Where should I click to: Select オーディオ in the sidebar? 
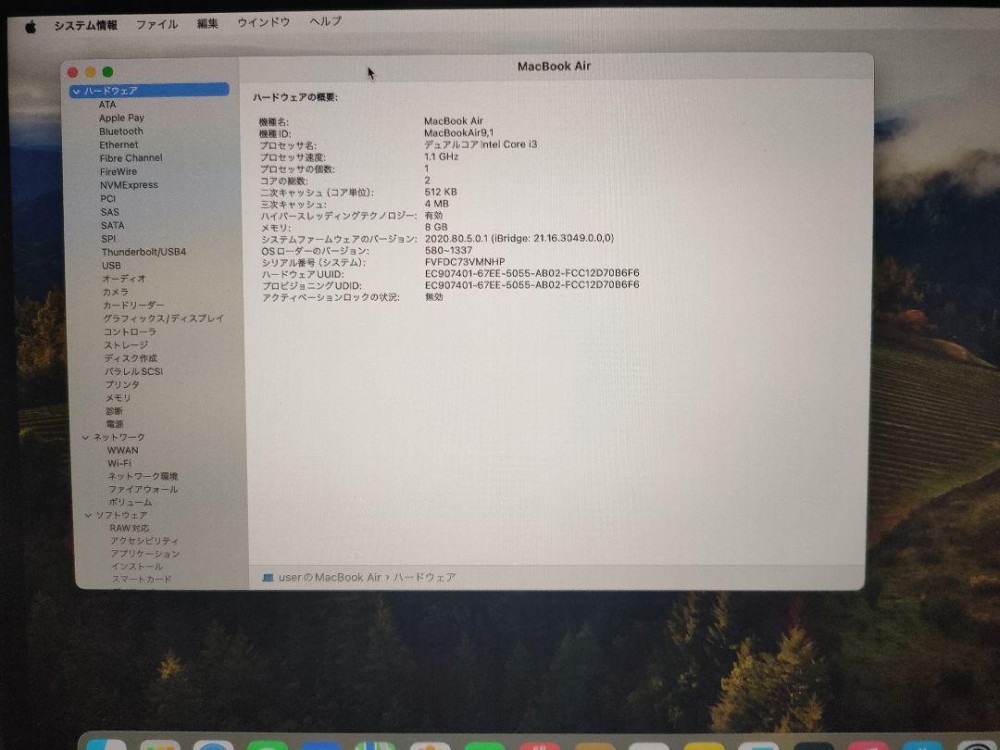point(124,279)
